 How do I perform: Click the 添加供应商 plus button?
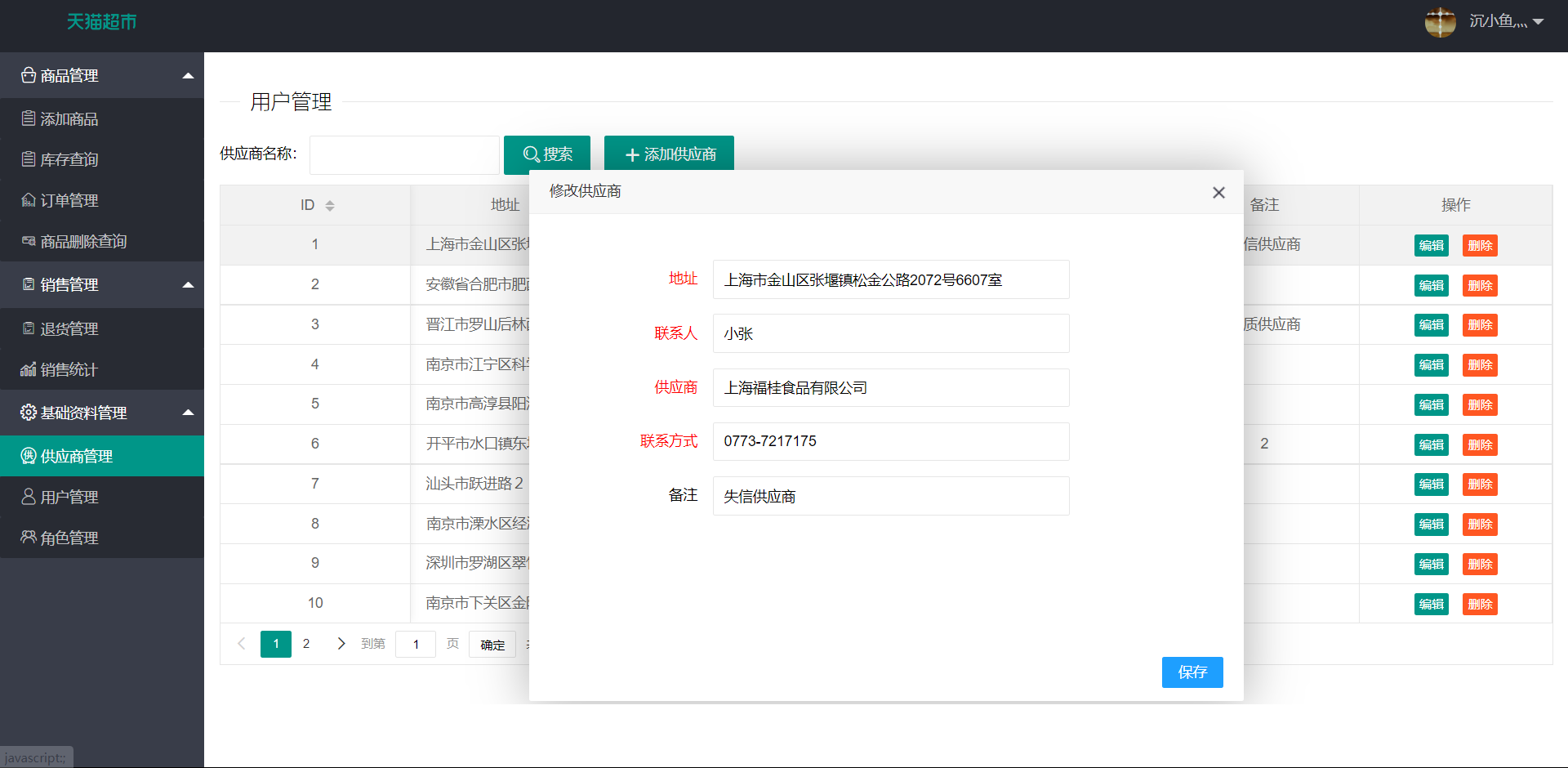669,154
